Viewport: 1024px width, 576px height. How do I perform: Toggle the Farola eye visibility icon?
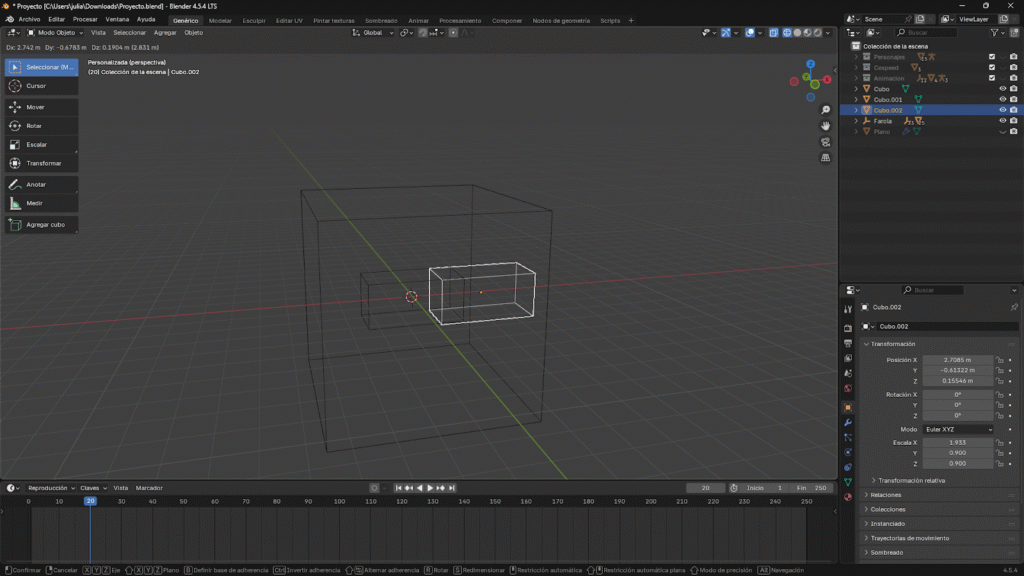tap(1002, 121)
